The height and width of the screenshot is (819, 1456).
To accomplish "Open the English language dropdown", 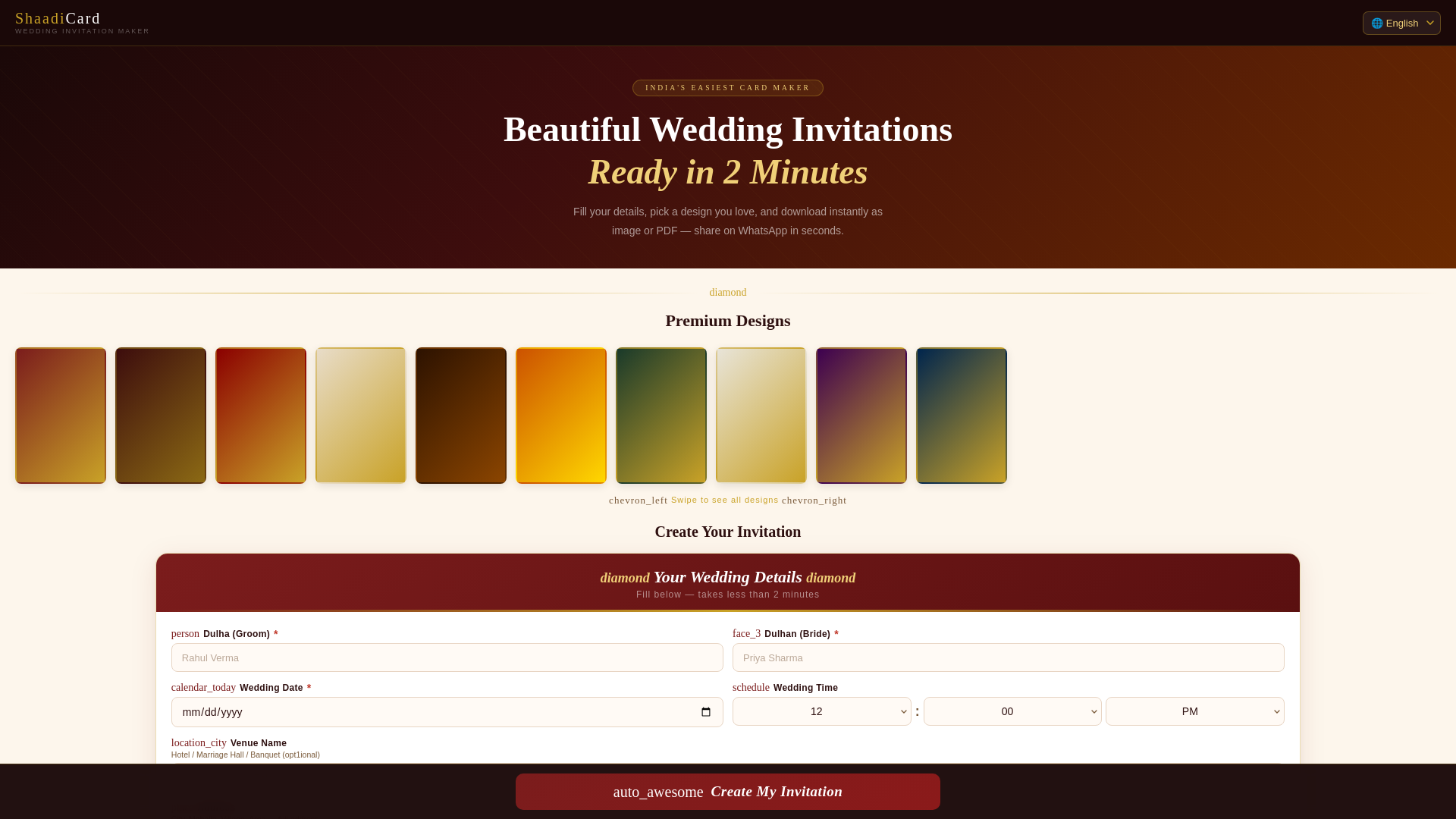I will click(1401, 23).
